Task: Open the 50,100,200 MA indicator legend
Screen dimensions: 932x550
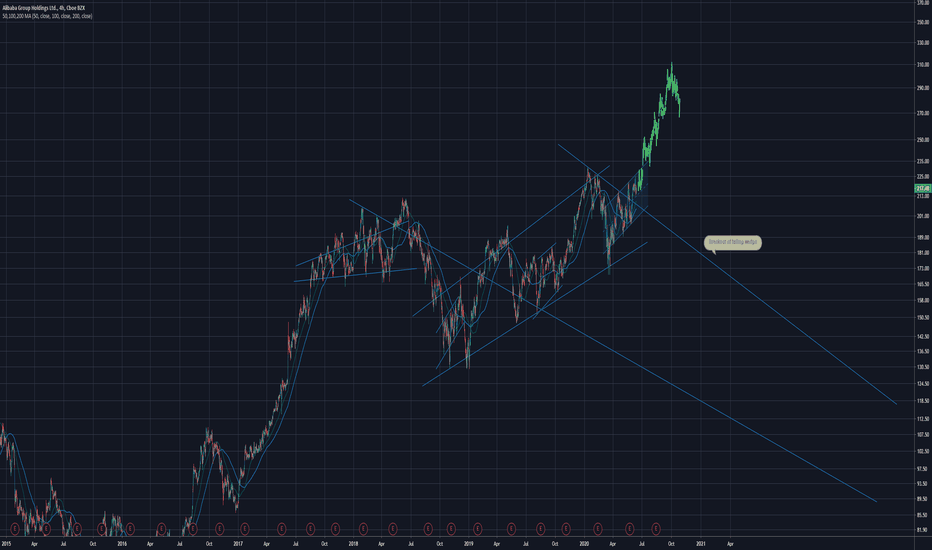Action: [47, 16]
